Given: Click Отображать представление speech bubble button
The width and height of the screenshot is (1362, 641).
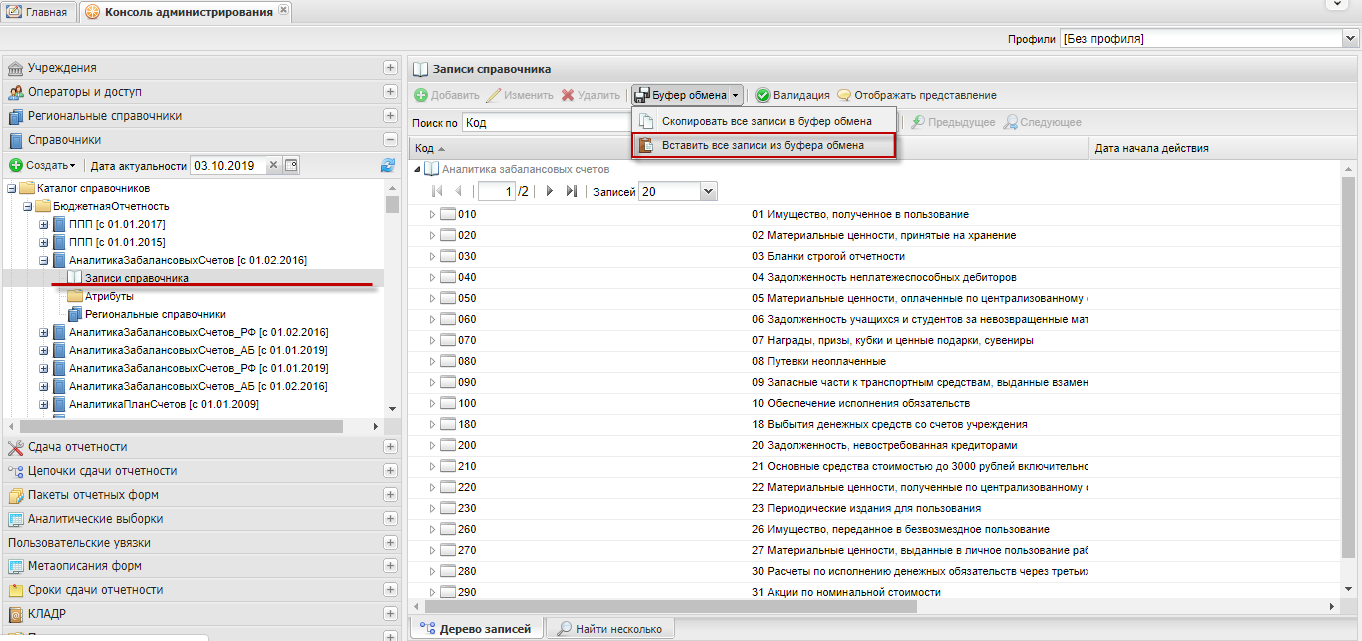Looking at the screenshot, I should click(916, 95).
